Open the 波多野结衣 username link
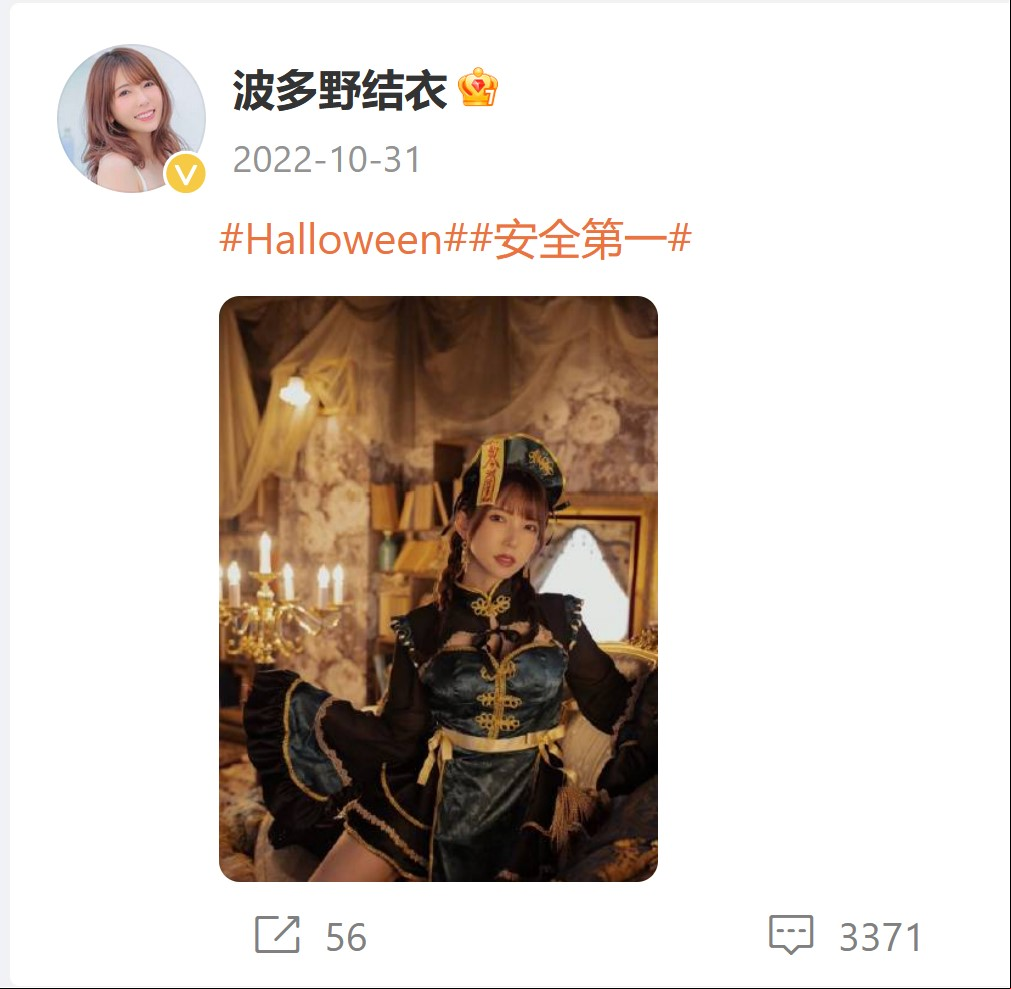Screen dimensions: 1011x989 pyautogui.click(x=340, y=90)
